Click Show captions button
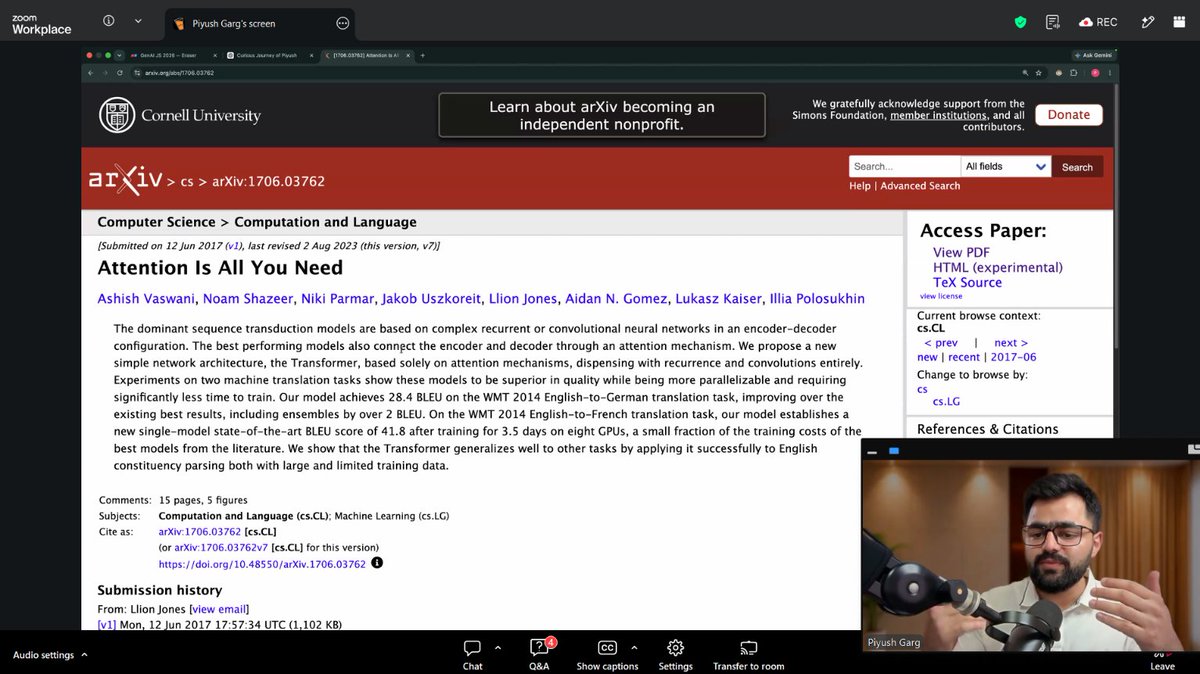The width and height of the screenshot is (1200, 674). [x=607, y=655]
